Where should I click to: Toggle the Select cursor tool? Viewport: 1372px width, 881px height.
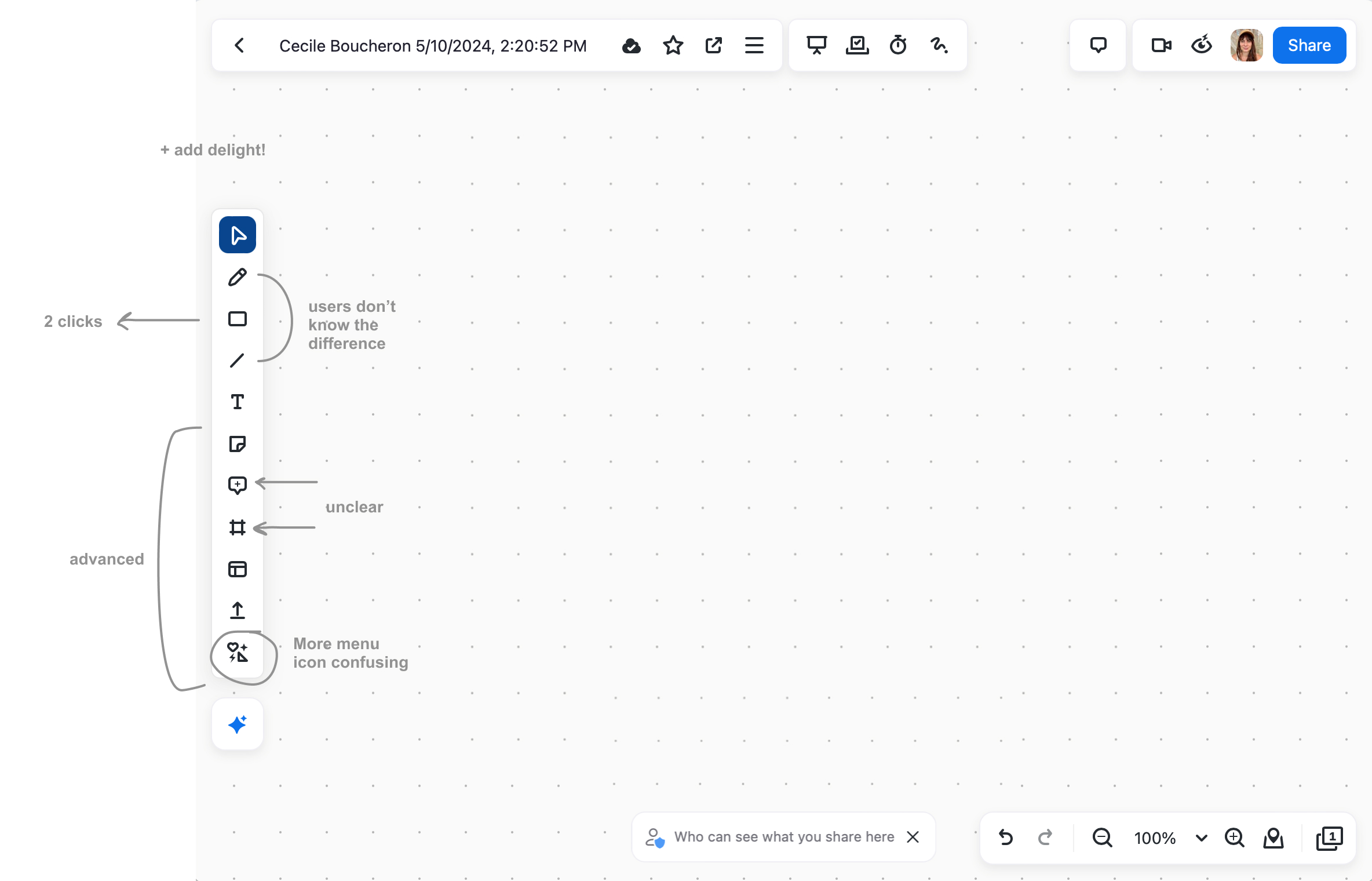coord(237,235)
